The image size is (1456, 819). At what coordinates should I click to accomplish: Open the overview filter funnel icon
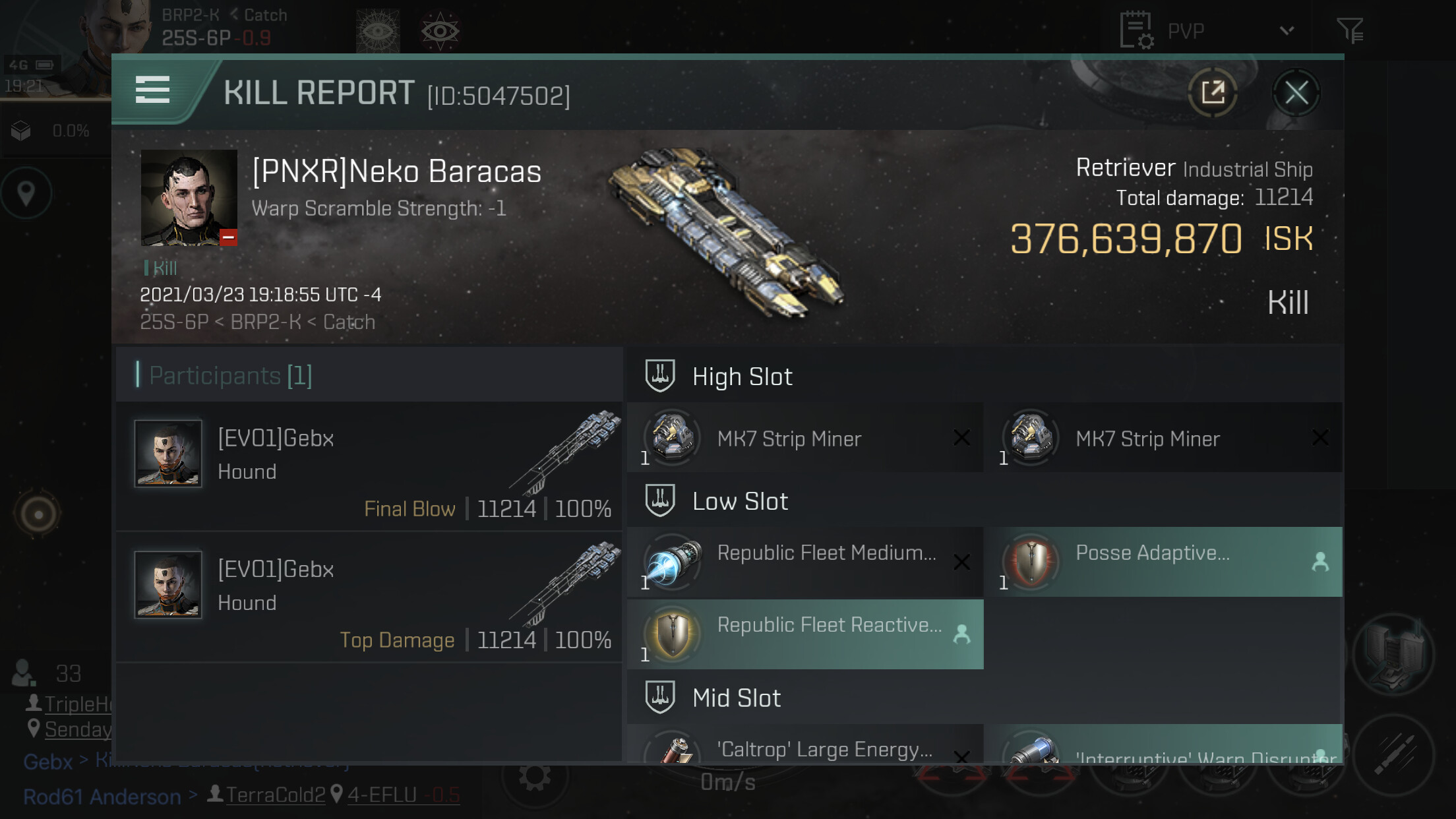[x=1349, y=30]
